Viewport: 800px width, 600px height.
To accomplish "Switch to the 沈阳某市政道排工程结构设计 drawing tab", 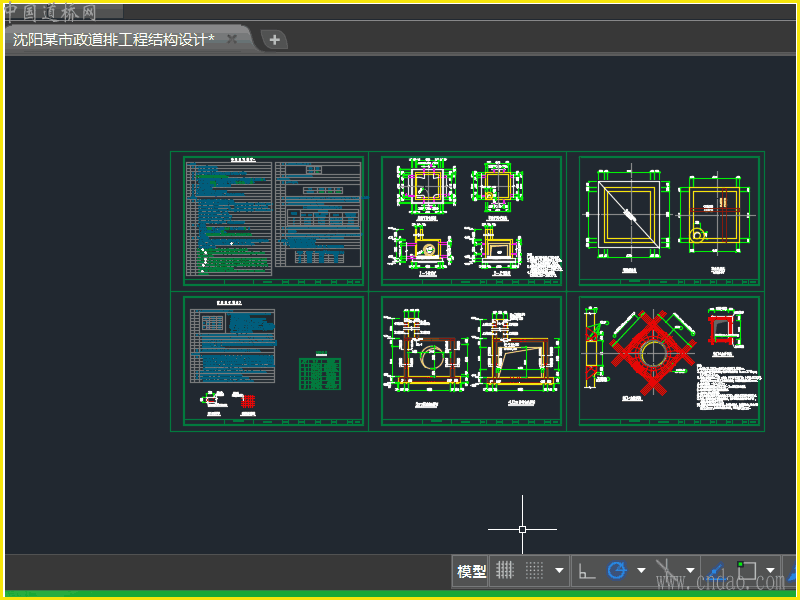I will point(113,40).
